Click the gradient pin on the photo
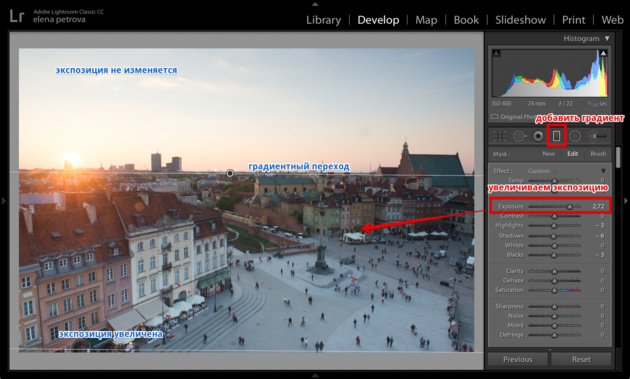Viewport: 630px width, 379px height. [230, 173]
